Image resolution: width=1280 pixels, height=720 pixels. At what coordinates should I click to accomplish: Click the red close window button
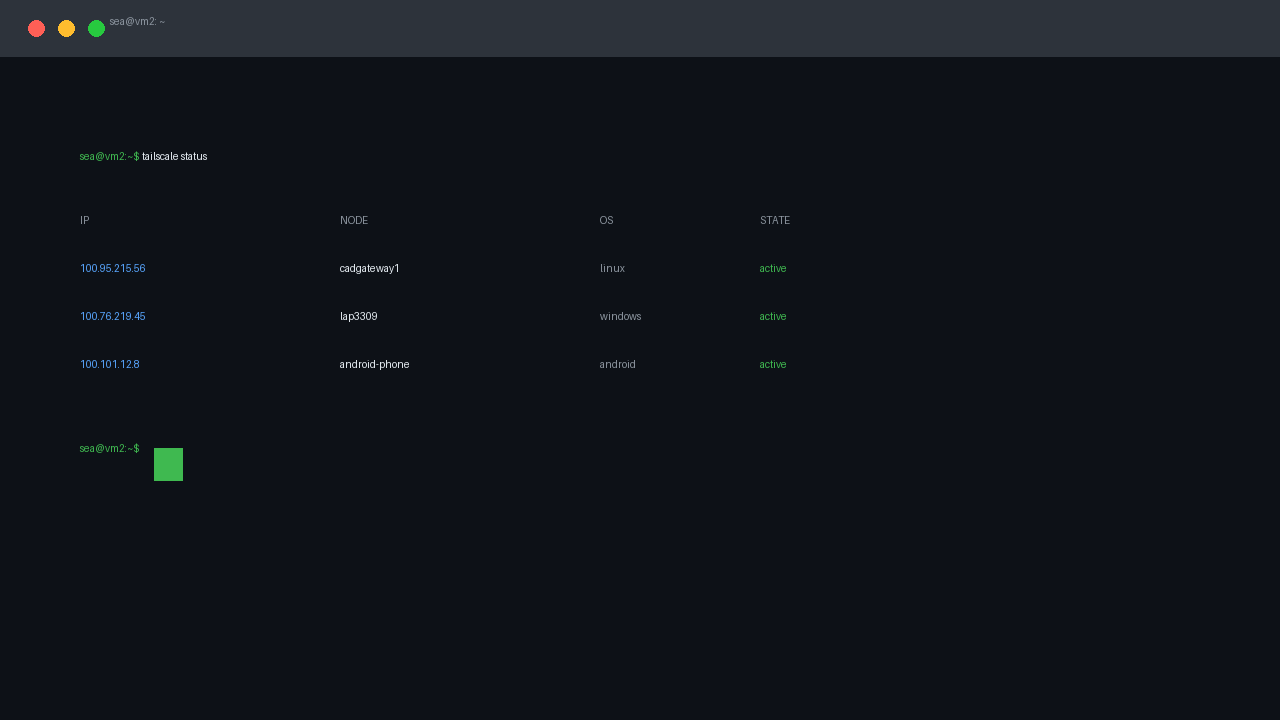pos(36,28)
